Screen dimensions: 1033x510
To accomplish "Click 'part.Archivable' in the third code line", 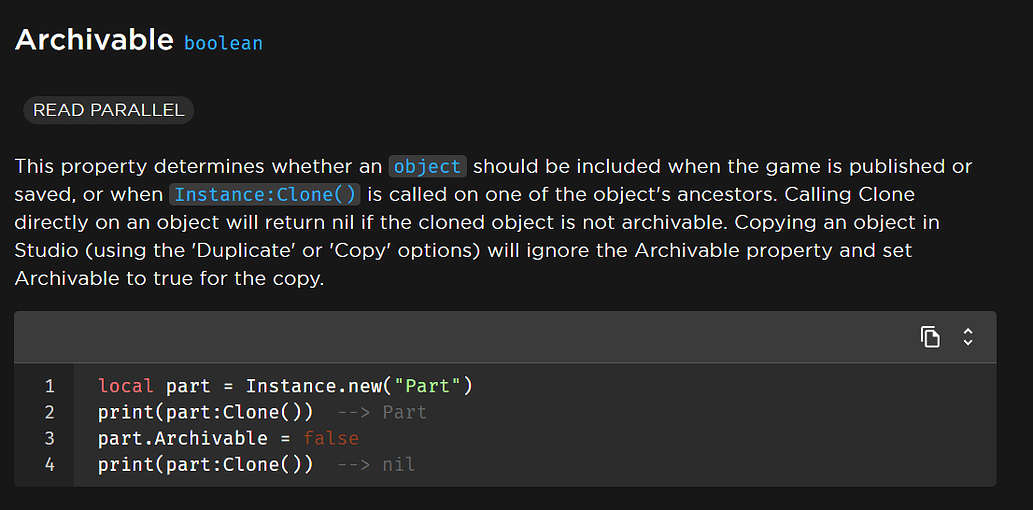I will click(x=183, y=438).
